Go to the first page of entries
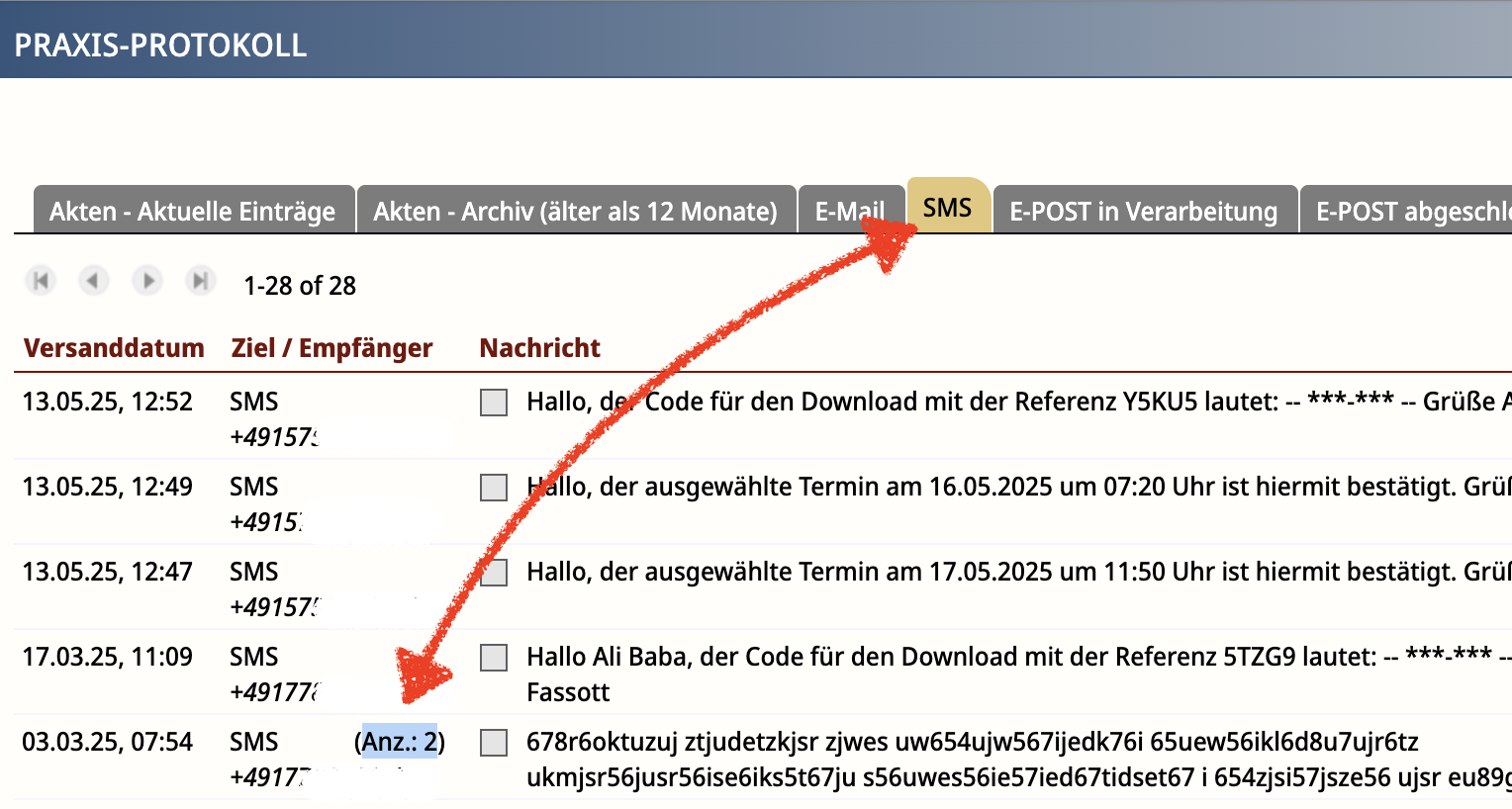 coord(42,281)
